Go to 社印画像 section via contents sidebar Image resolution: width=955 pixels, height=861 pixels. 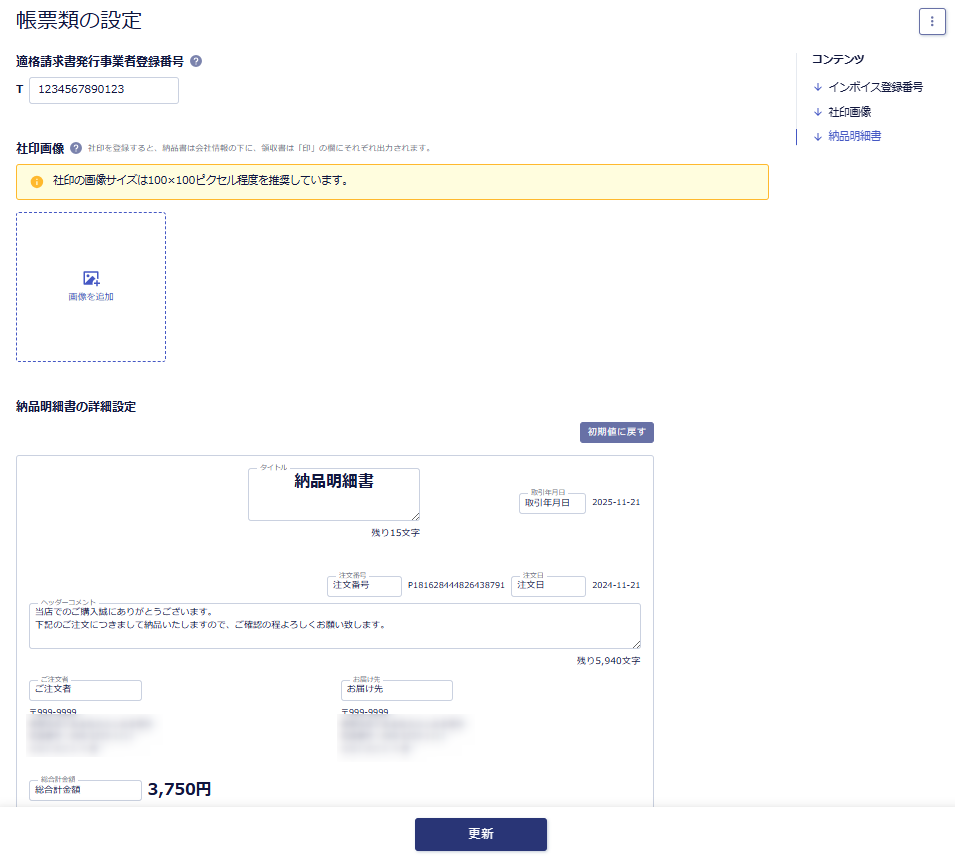tap(849, 112)
